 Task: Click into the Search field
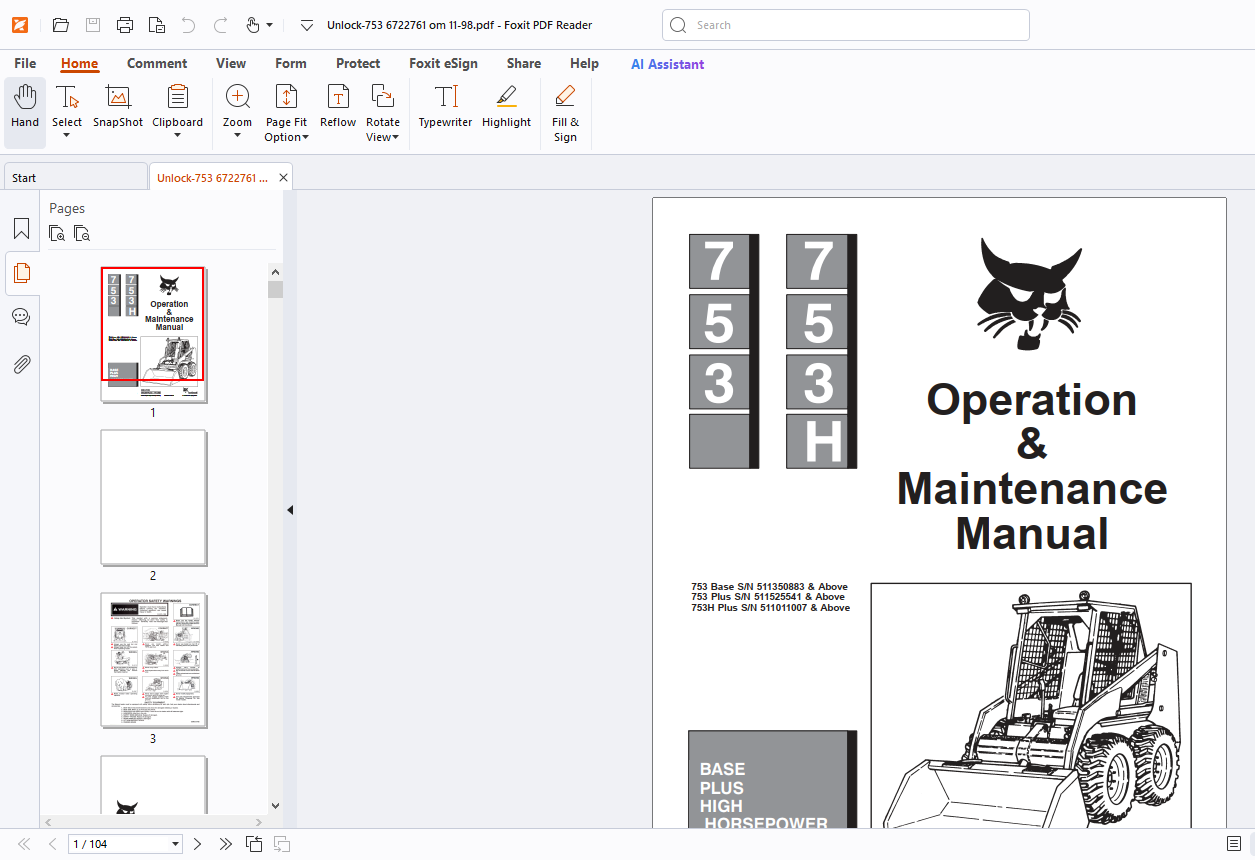(846, 25)
